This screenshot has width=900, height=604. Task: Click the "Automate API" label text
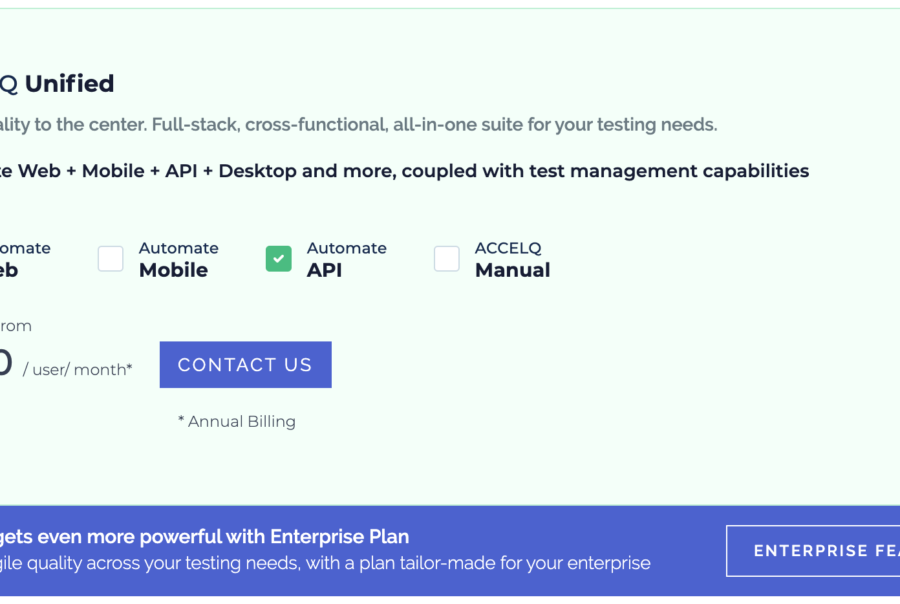tap(346, 259)
